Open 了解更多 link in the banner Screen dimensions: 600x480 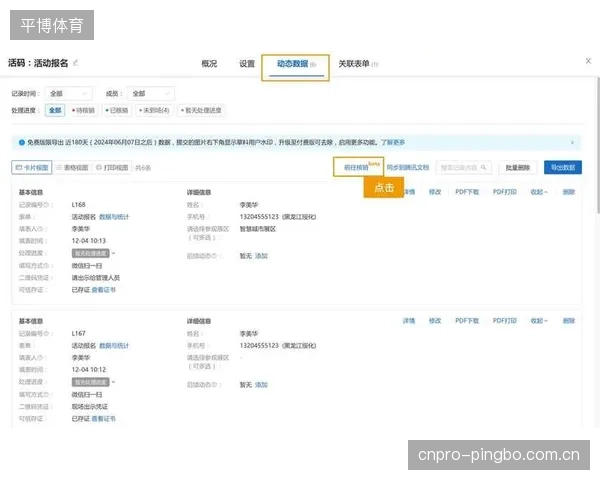pos(393,142)
